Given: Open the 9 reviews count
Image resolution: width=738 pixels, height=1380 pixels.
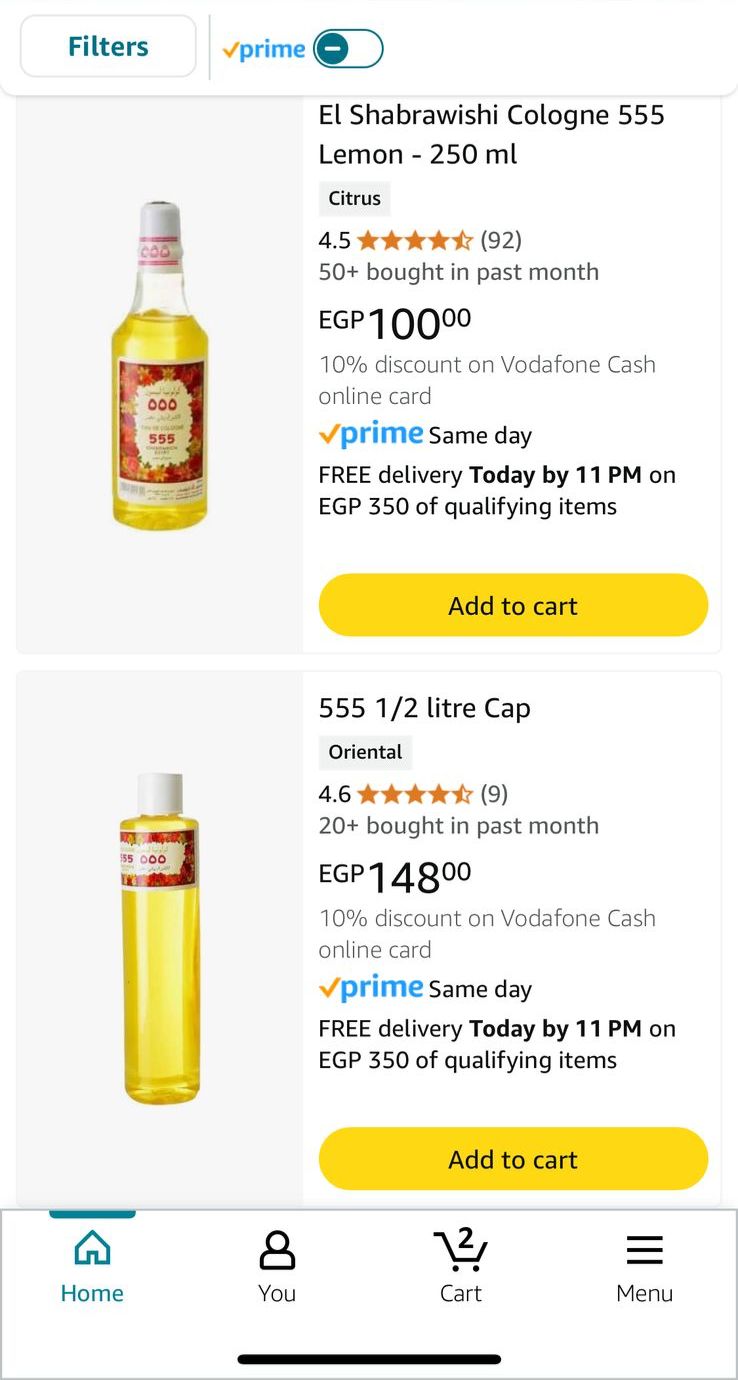Looking at the screenshot, I should pos(494,794).
